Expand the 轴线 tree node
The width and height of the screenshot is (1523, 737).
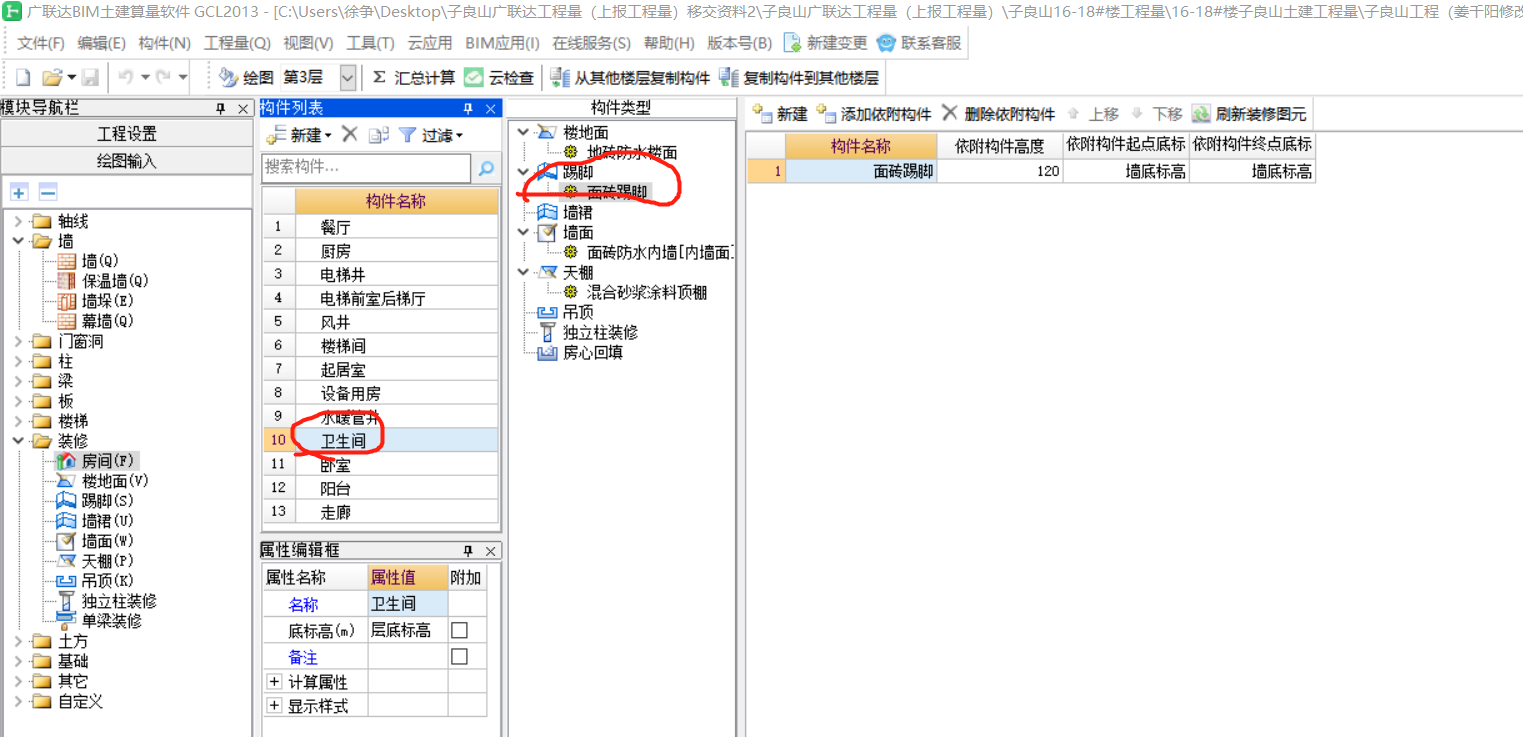point(18,221)
